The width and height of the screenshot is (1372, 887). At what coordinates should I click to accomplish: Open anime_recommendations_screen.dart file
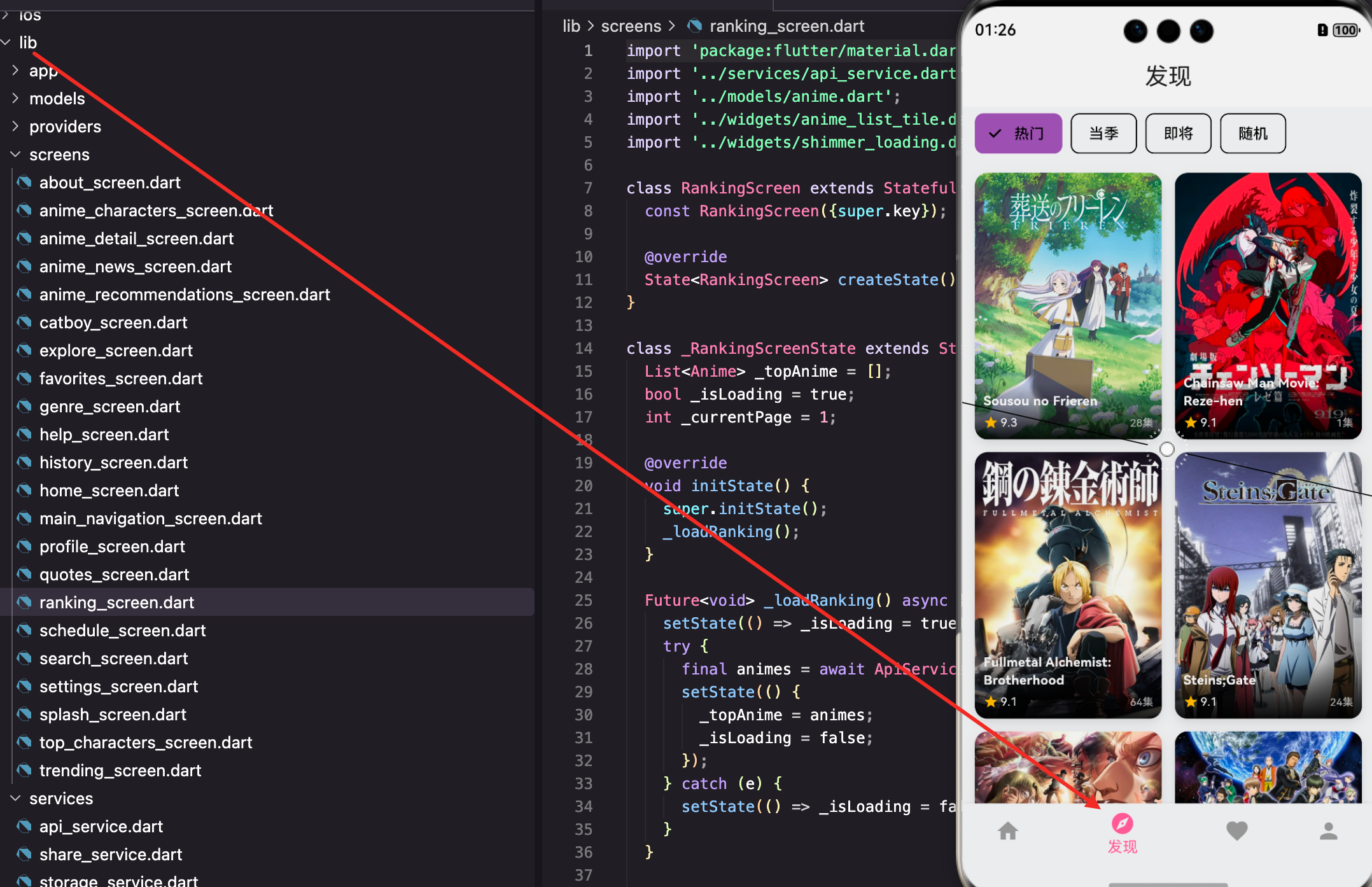(185, 295)
